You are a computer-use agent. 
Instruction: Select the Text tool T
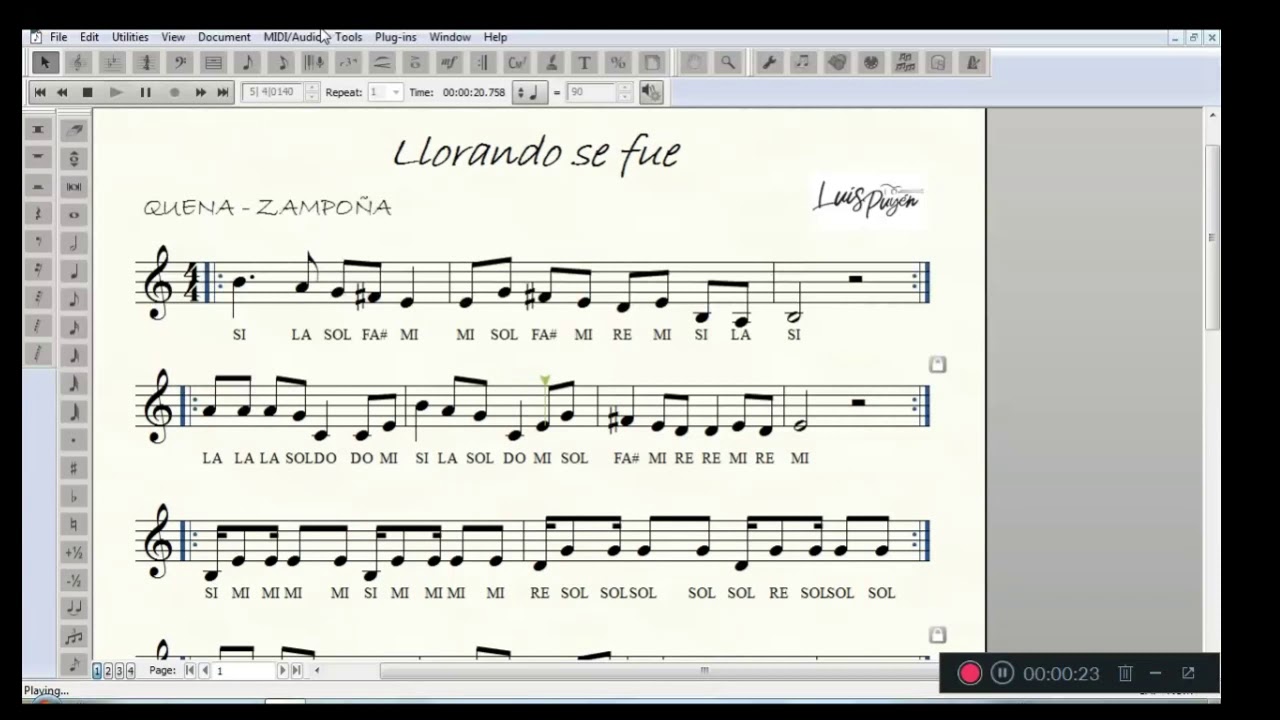tap(584, 63)
